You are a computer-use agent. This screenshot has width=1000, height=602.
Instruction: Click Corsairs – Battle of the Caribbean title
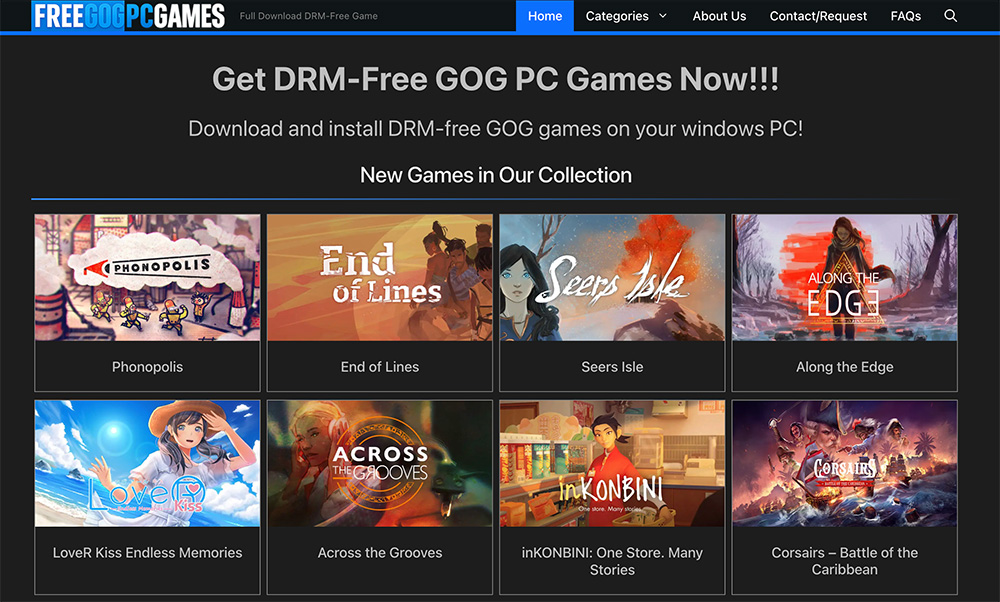tap(844, 561)
